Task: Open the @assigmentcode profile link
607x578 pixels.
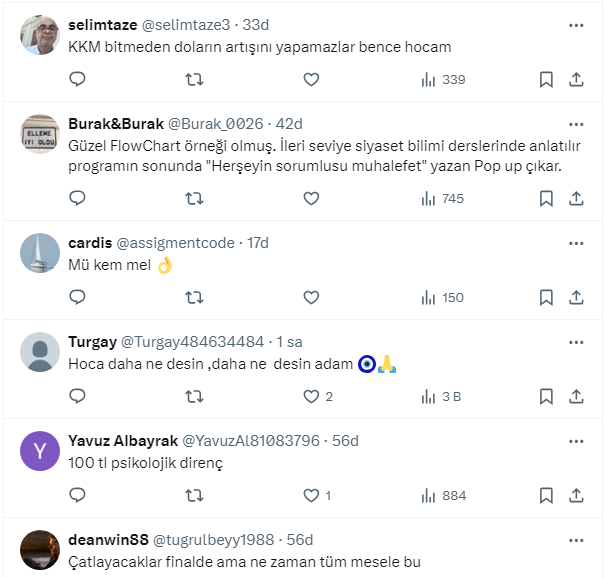Action: tap(175, 242)
